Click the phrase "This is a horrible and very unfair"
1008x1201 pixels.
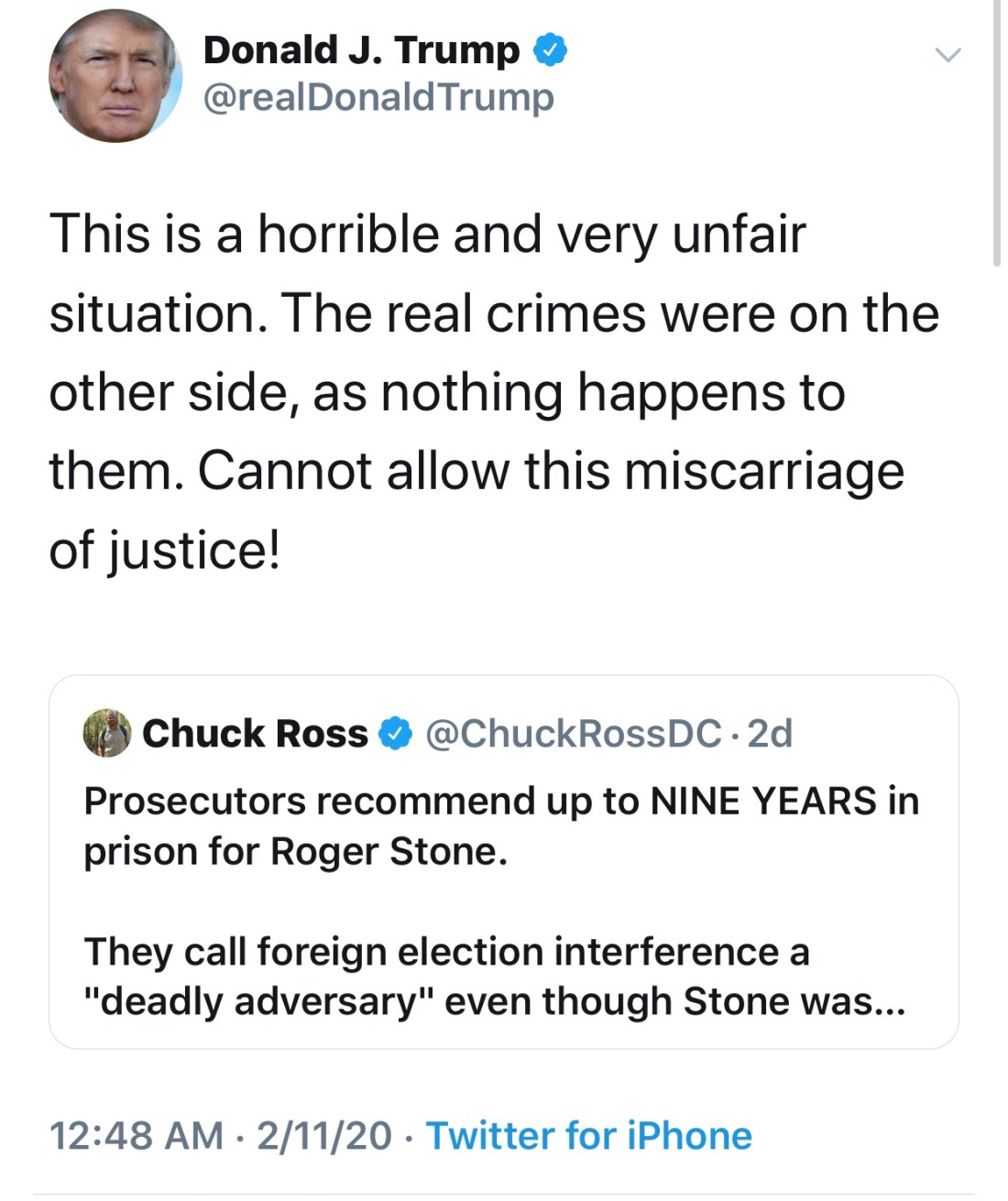427,235
